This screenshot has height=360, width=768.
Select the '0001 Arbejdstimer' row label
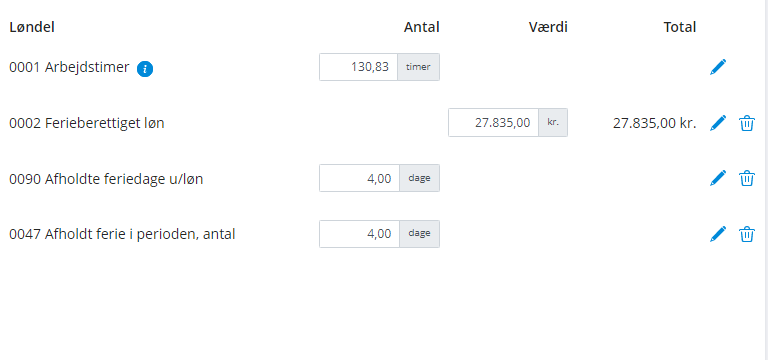69,68
